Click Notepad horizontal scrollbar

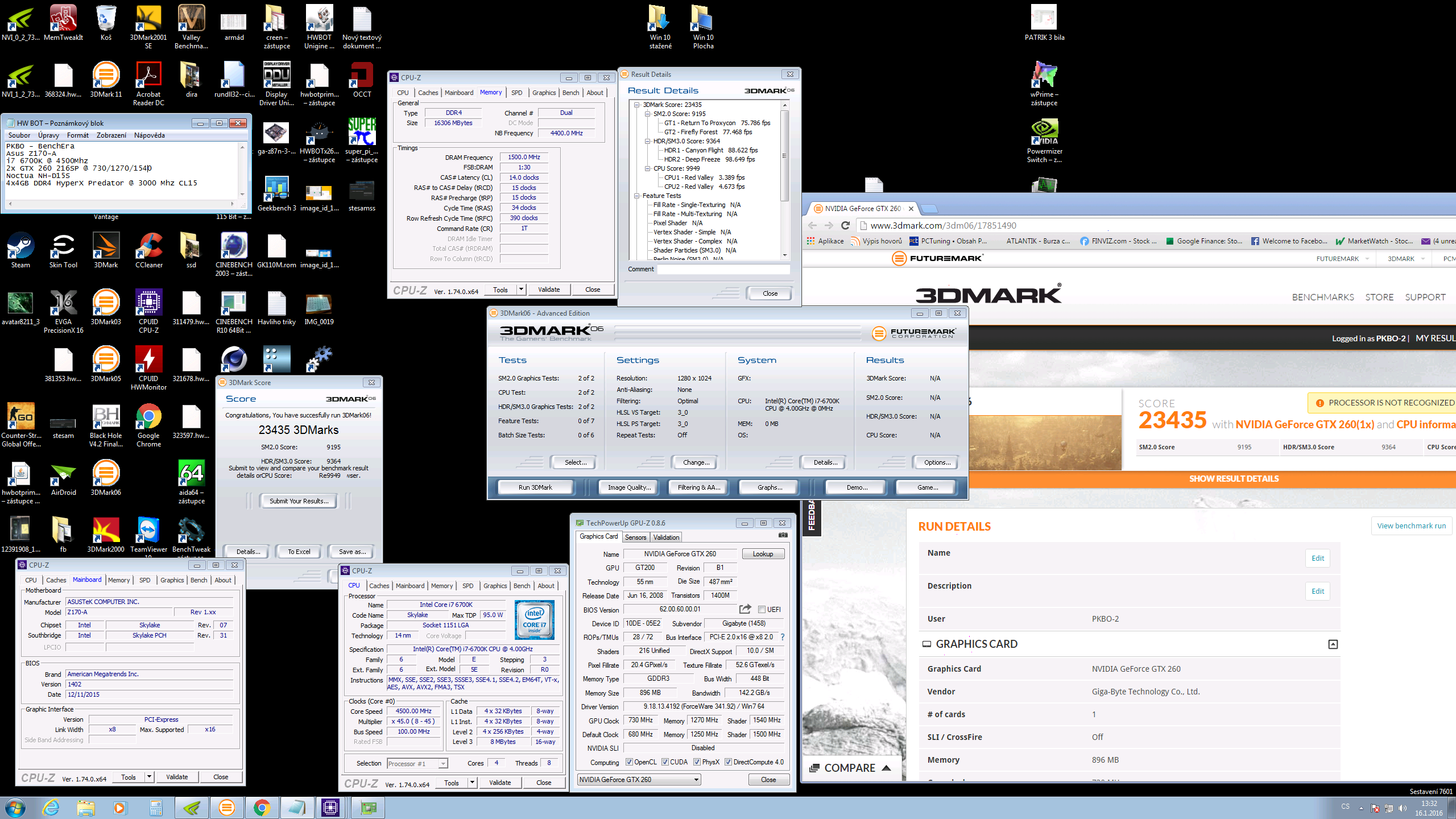point(120,204)
